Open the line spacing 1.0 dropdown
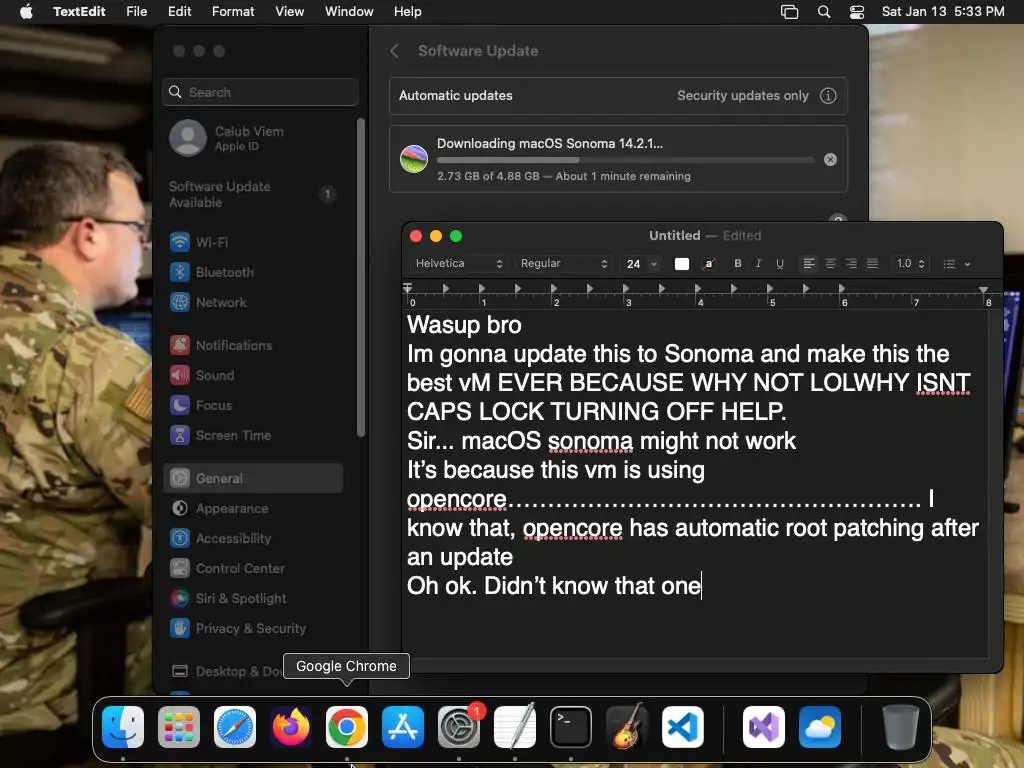1024x768 pixels. [910, 263]
